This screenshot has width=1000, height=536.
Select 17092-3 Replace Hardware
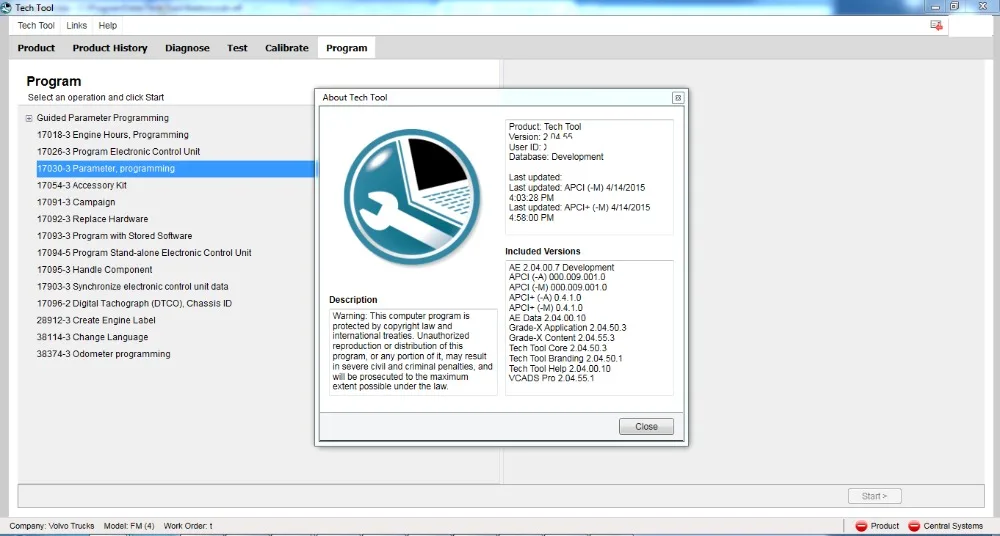[92, 219]
